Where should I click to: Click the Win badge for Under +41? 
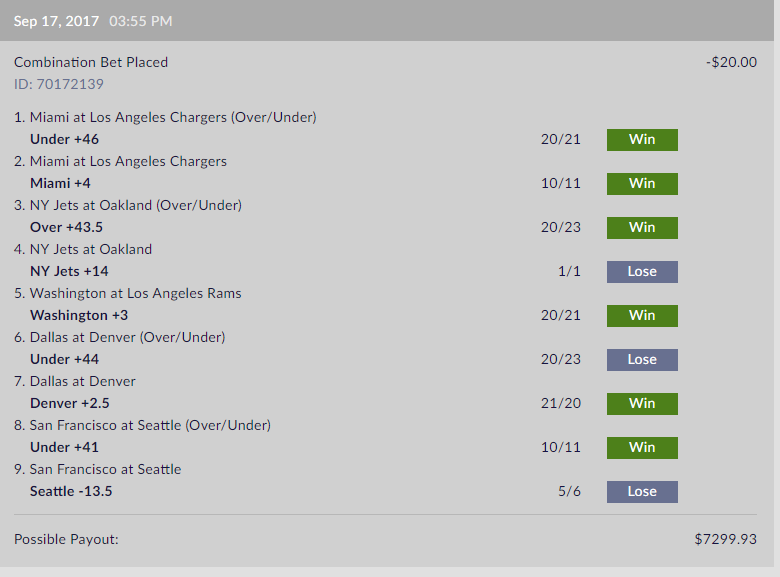tap(642, 448)
